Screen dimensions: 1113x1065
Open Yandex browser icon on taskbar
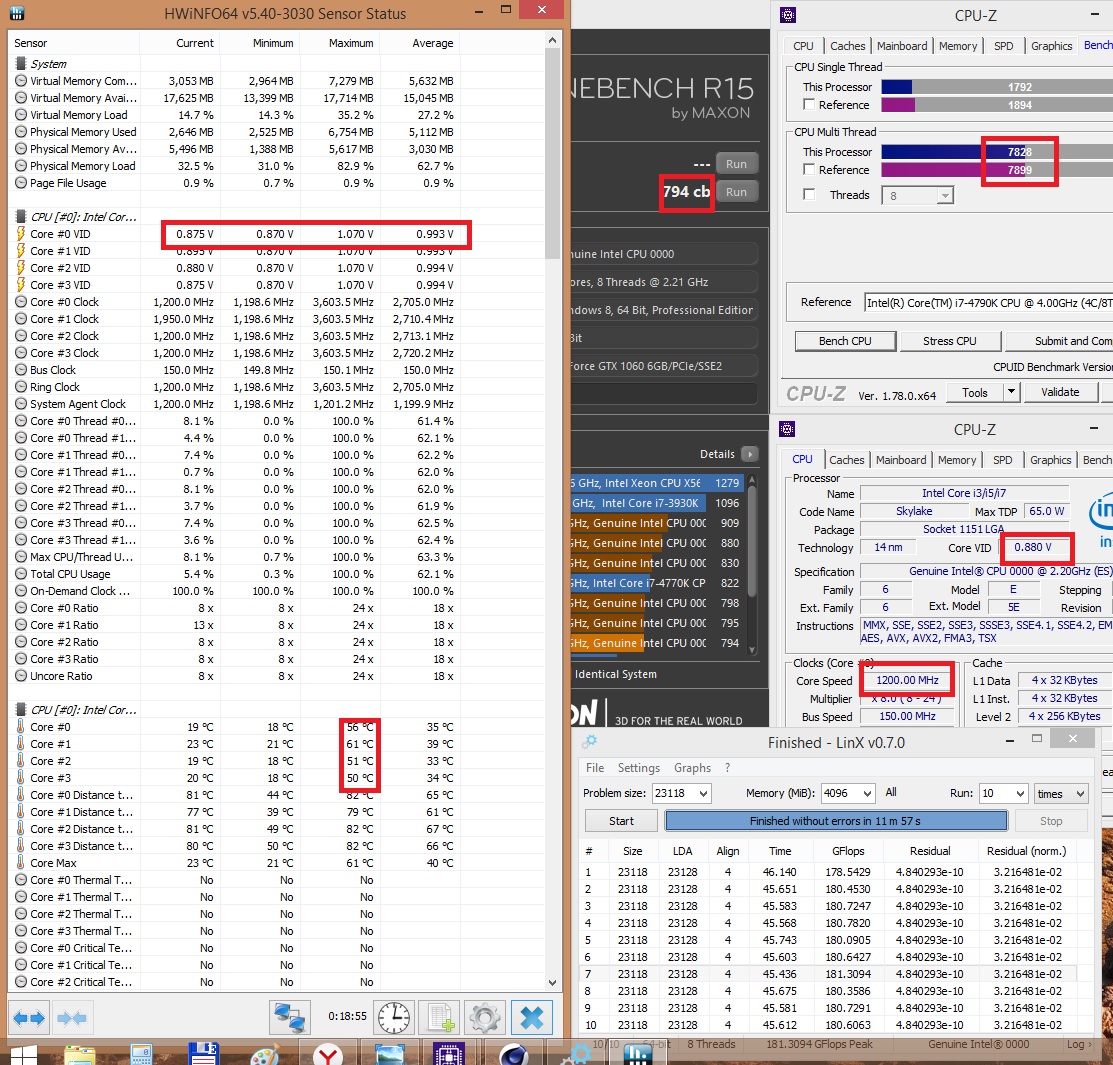[x=327, y=1055]
